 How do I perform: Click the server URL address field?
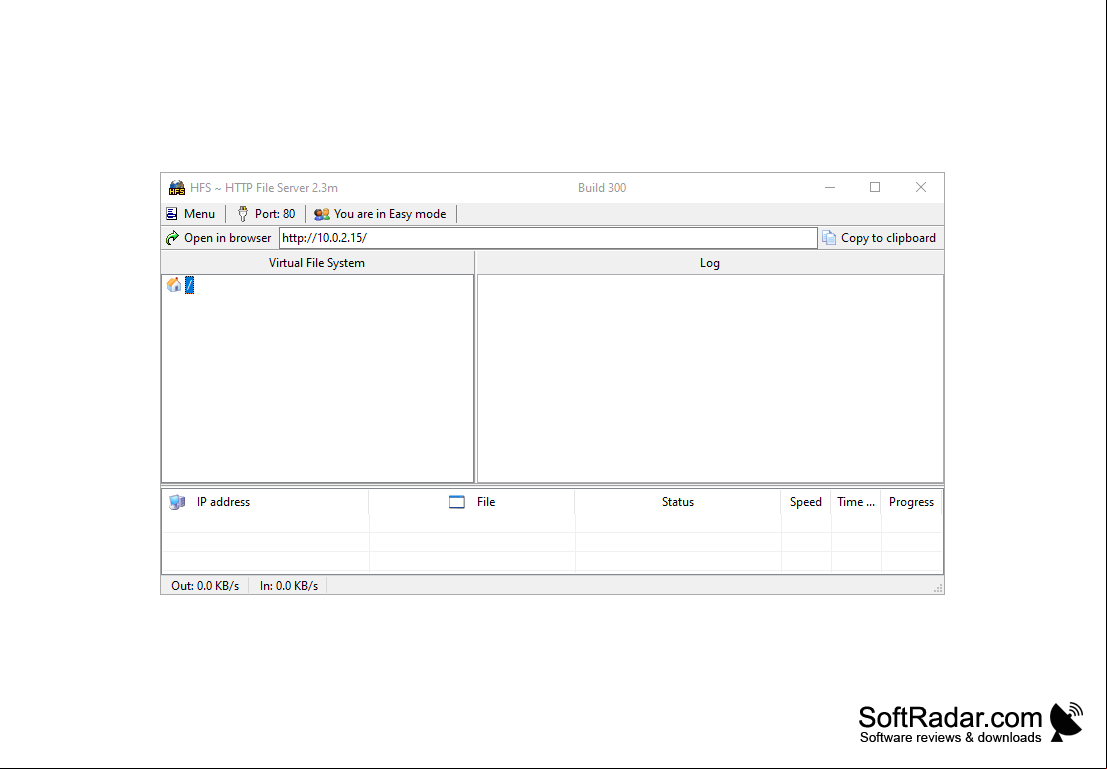click(x=548, y=238)
